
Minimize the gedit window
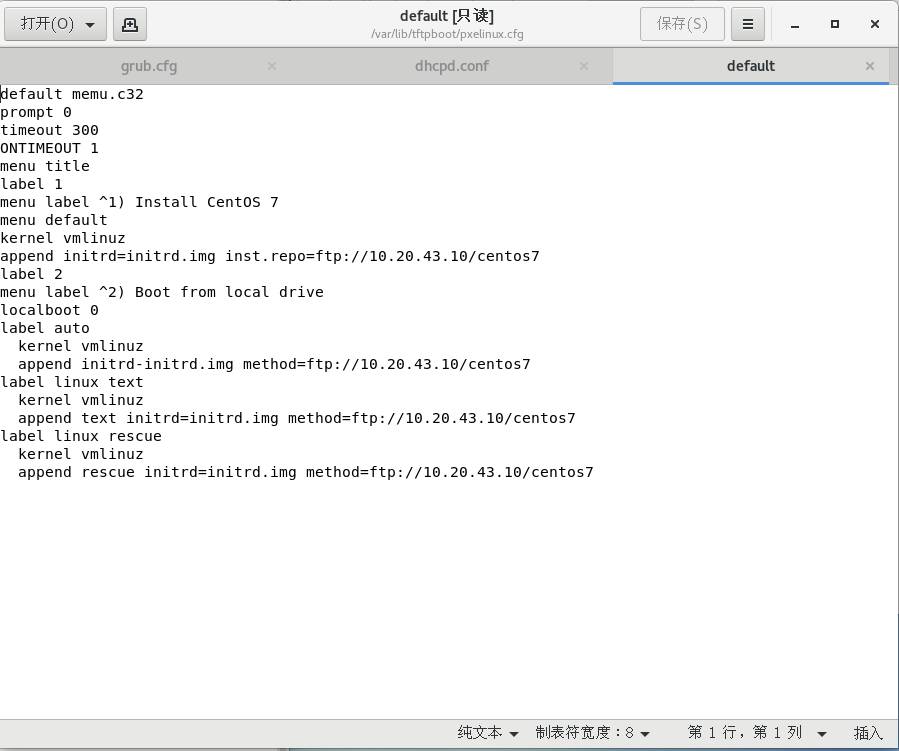pos(795,24)
